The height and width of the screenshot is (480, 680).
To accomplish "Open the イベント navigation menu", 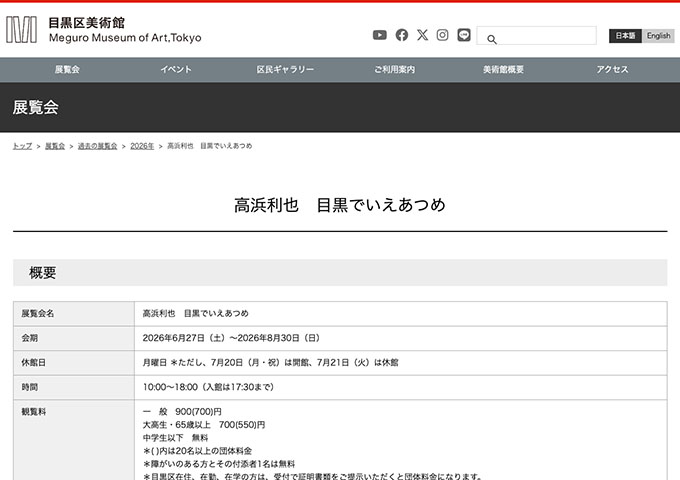I will 176,69.
